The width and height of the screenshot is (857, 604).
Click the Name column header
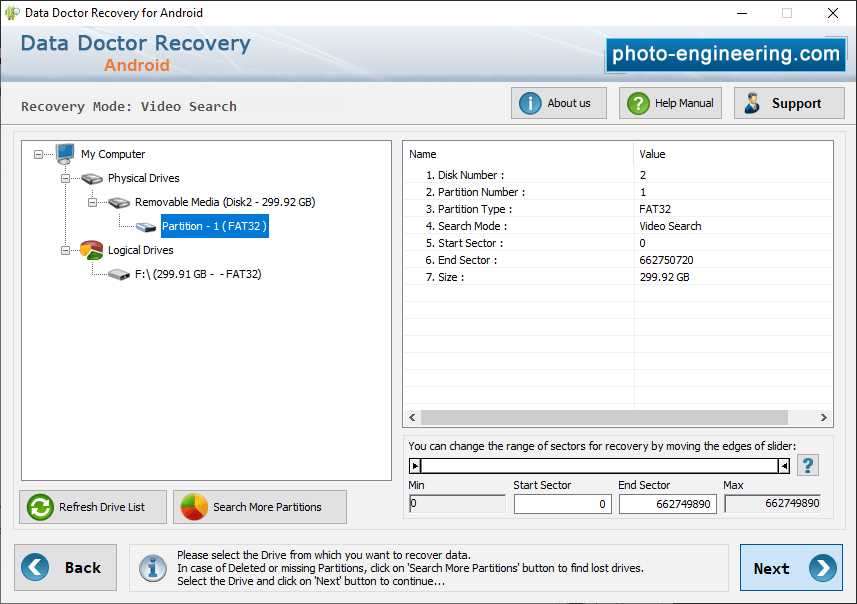pyautogui.click(x=518, y=154)
